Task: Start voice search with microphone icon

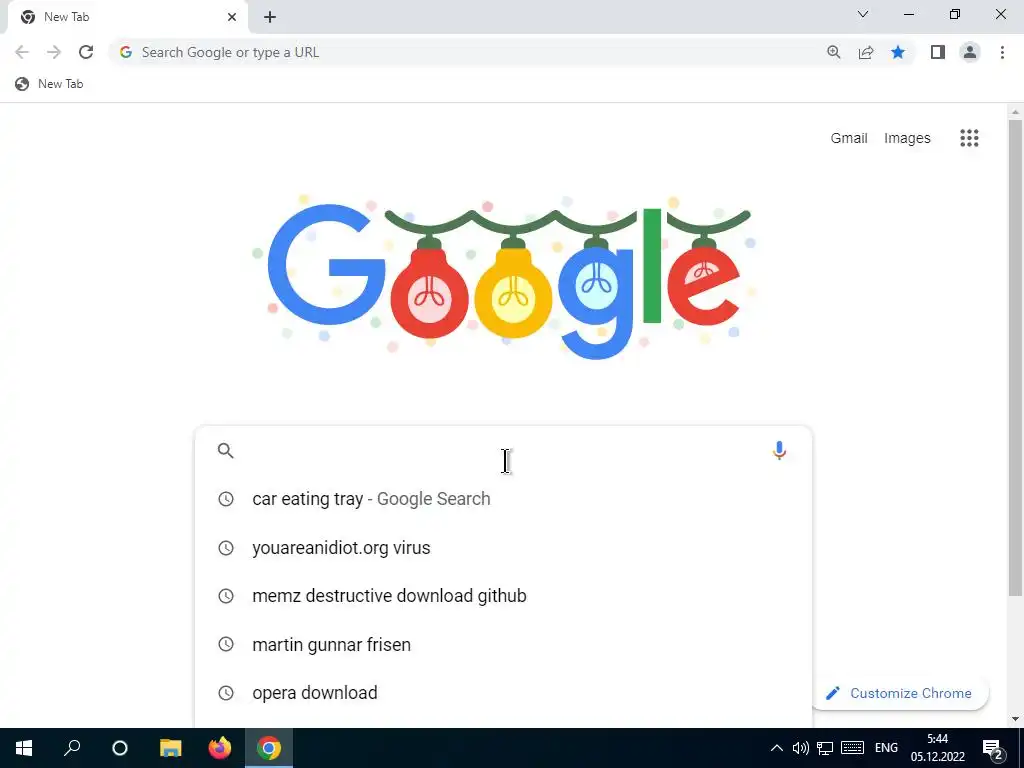Action: [779, 451]
